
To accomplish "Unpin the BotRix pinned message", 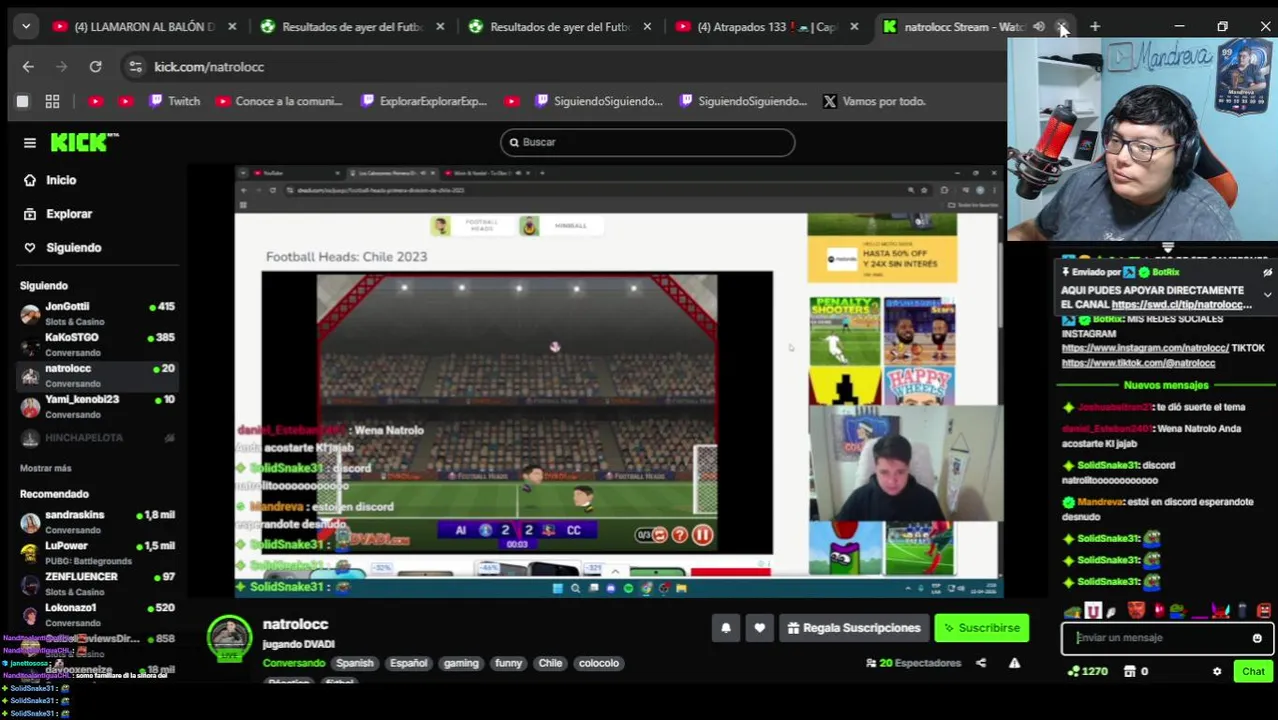I will [1267, 273].
